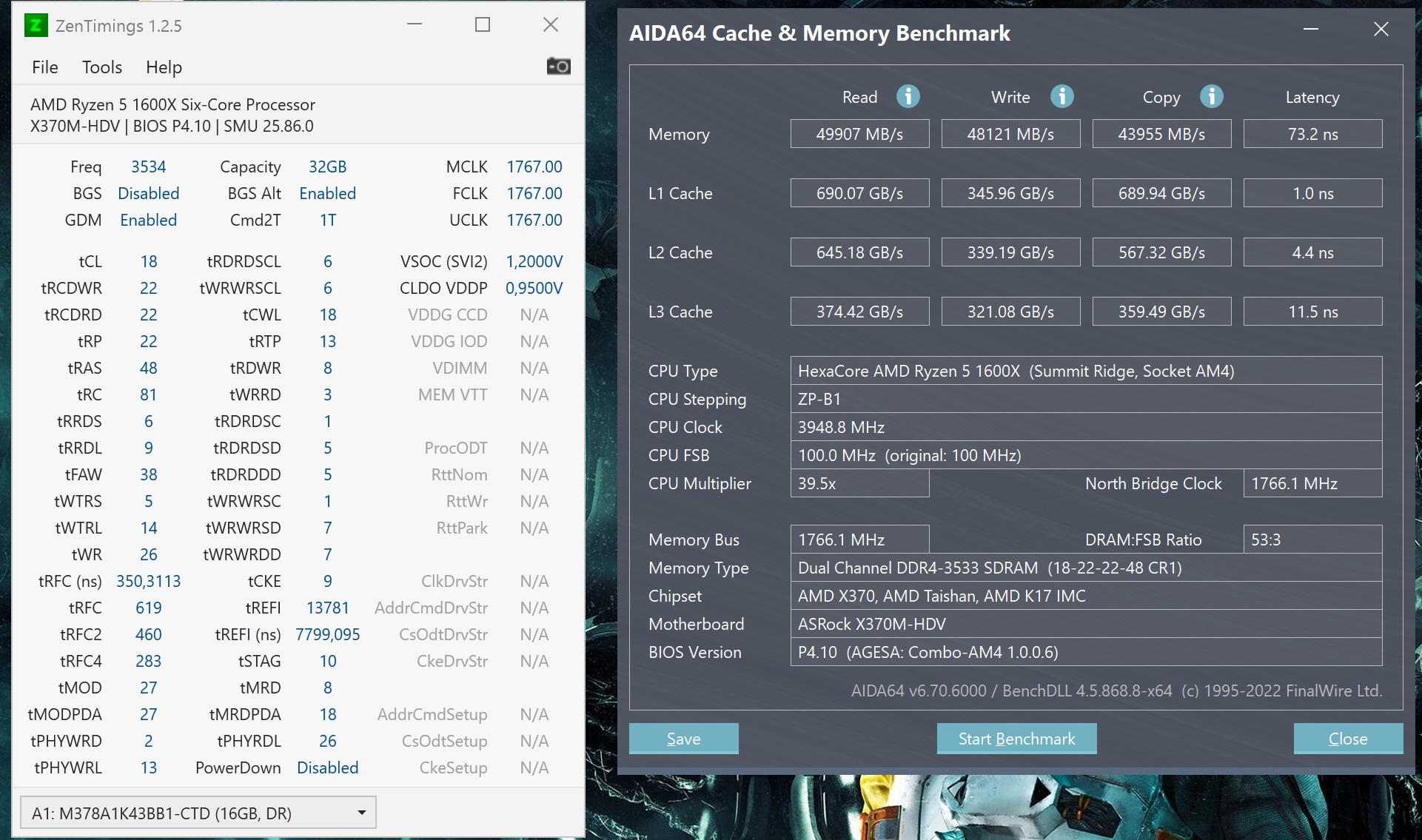Click the Write info icon
The image size is (1422, 840).
point(1062,96)
